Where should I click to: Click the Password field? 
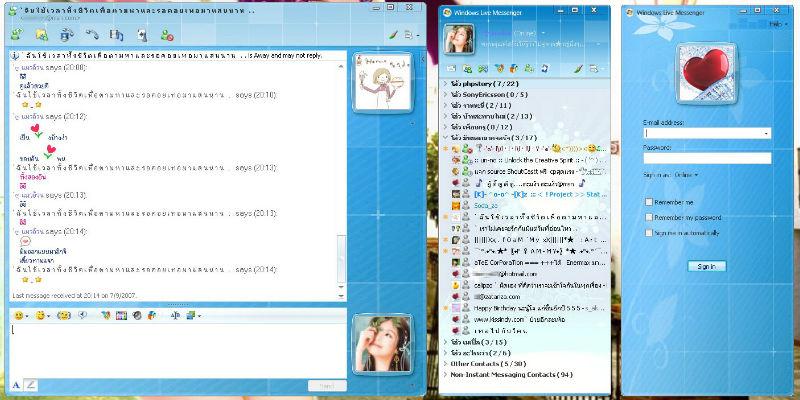(707, 158)
